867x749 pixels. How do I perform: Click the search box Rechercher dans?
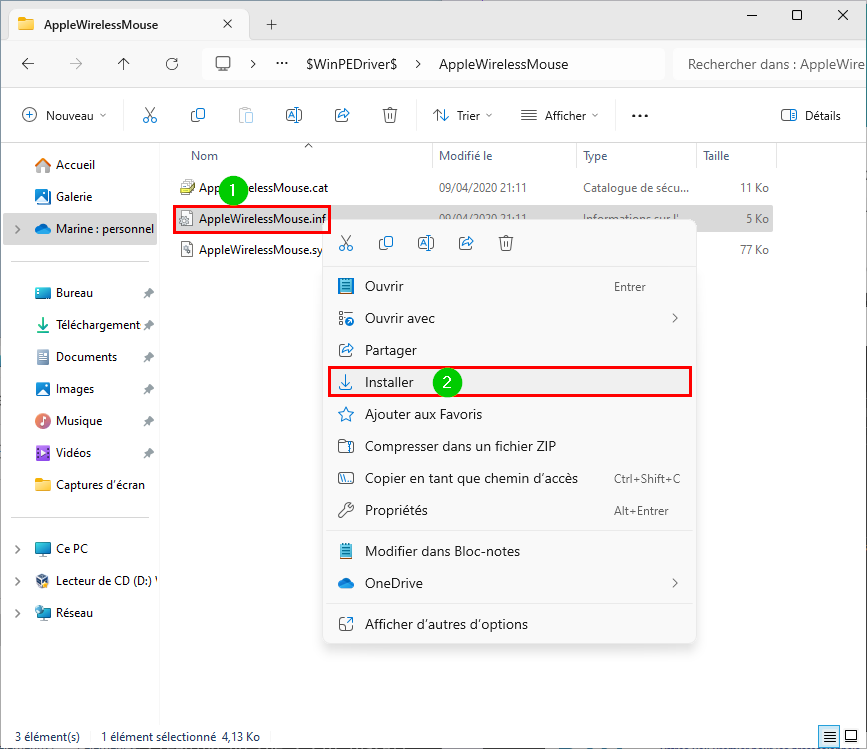[x=770, y=64]
